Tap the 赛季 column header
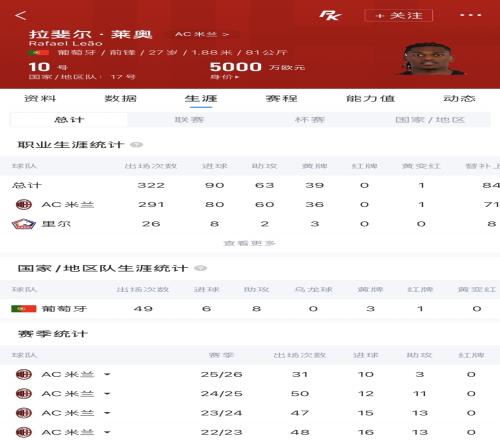500x440 pixels. [221, 355]
